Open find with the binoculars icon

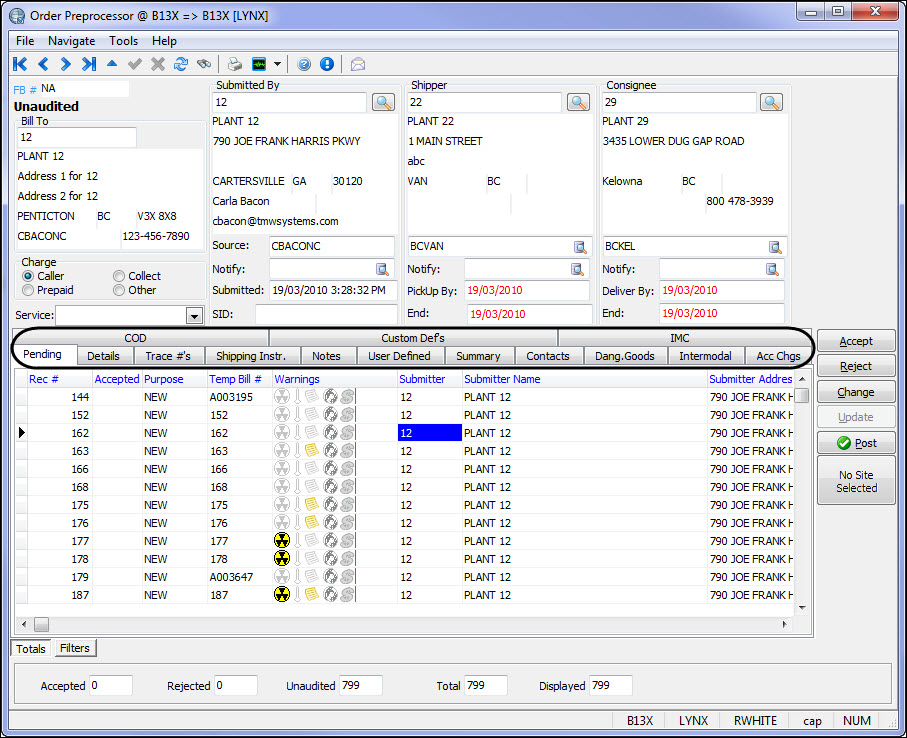click(x=204, y=64)
